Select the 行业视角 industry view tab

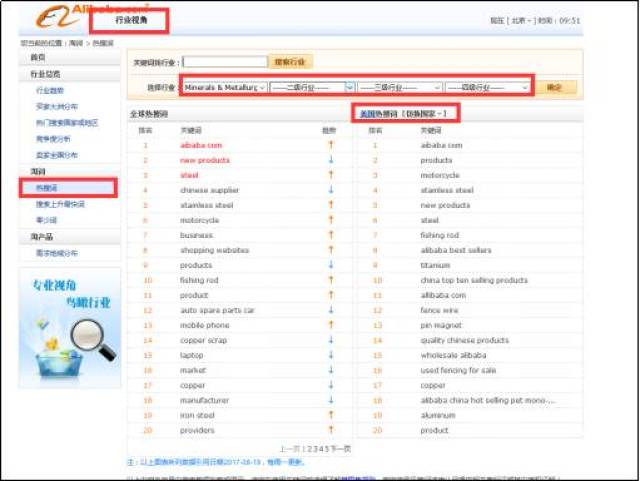(131, 20)
